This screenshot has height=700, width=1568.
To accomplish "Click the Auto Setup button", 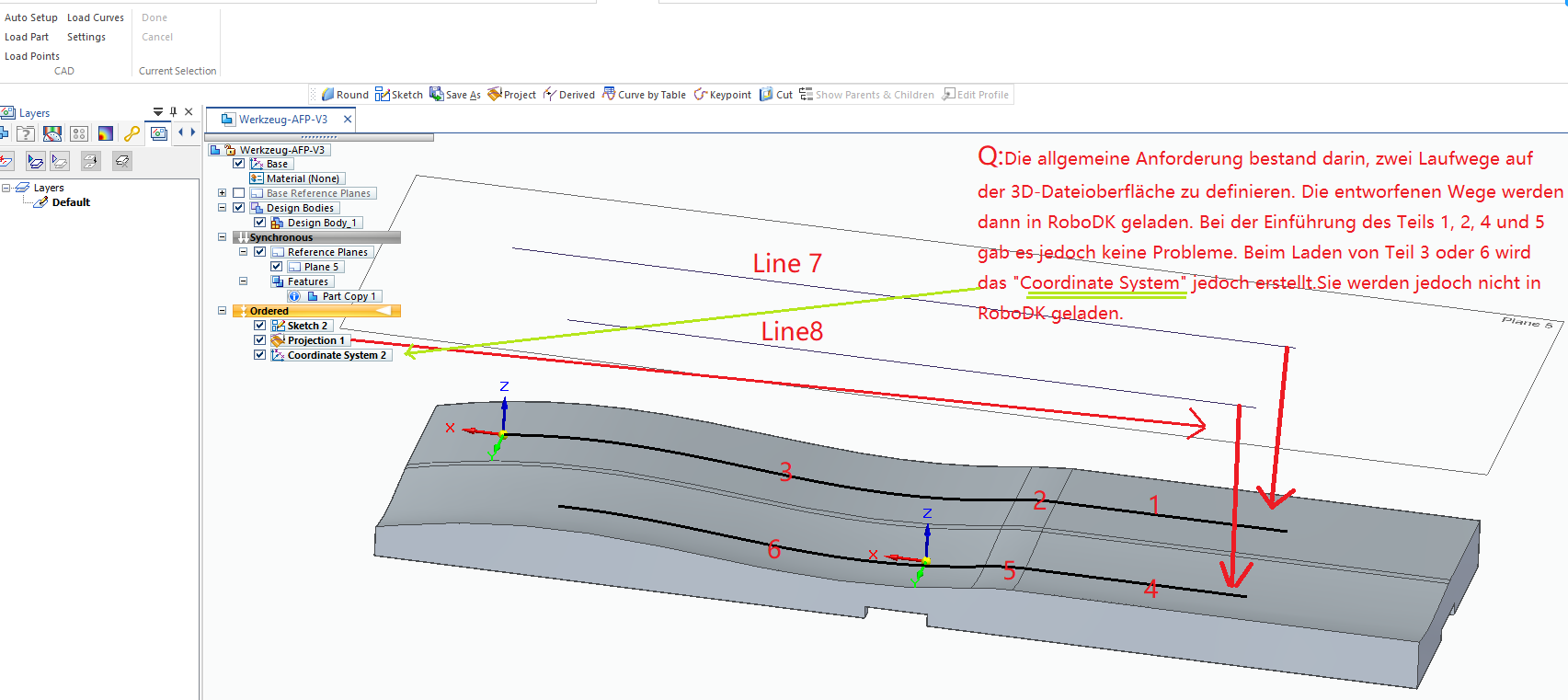I will tap(30, 17).
